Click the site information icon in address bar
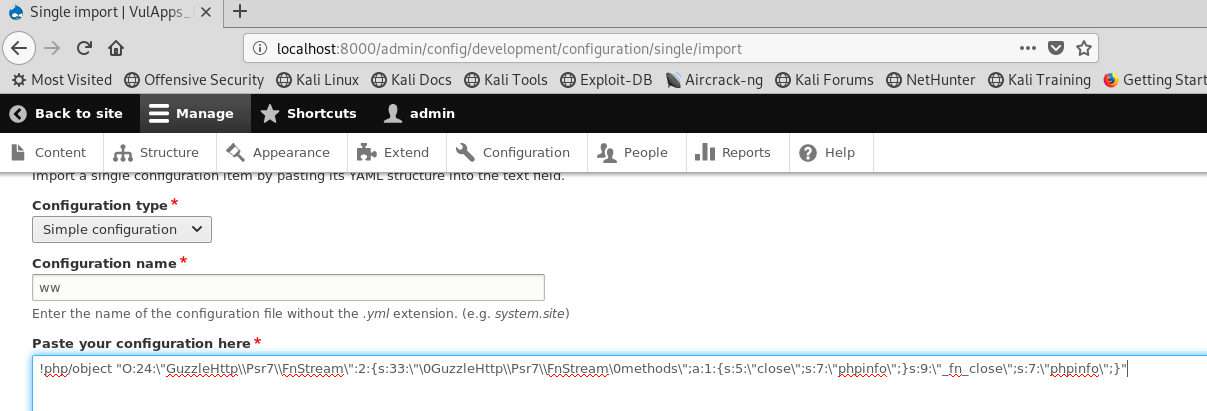Screen dimensions: 1207x411 tap(258, 48)
